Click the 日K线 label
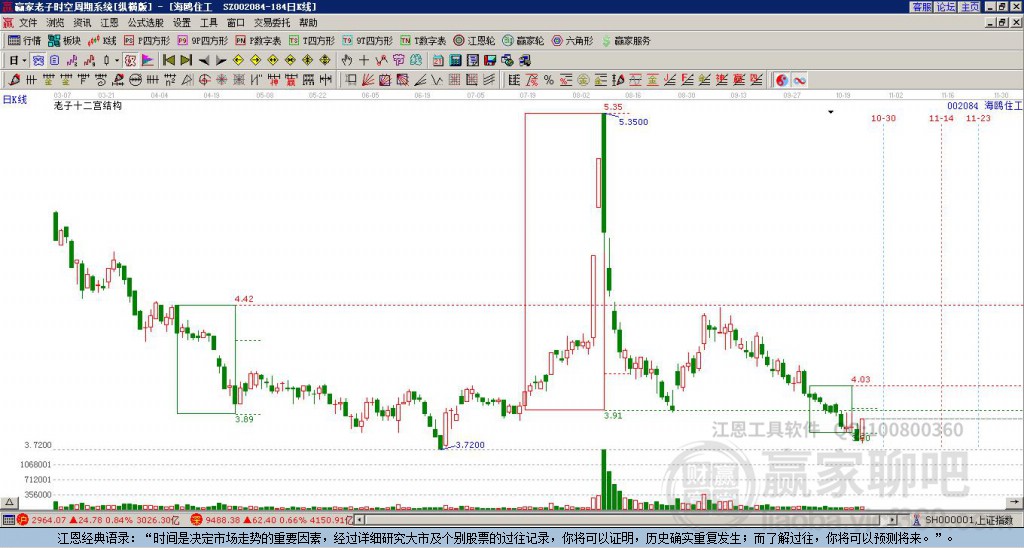 (14, 100)
